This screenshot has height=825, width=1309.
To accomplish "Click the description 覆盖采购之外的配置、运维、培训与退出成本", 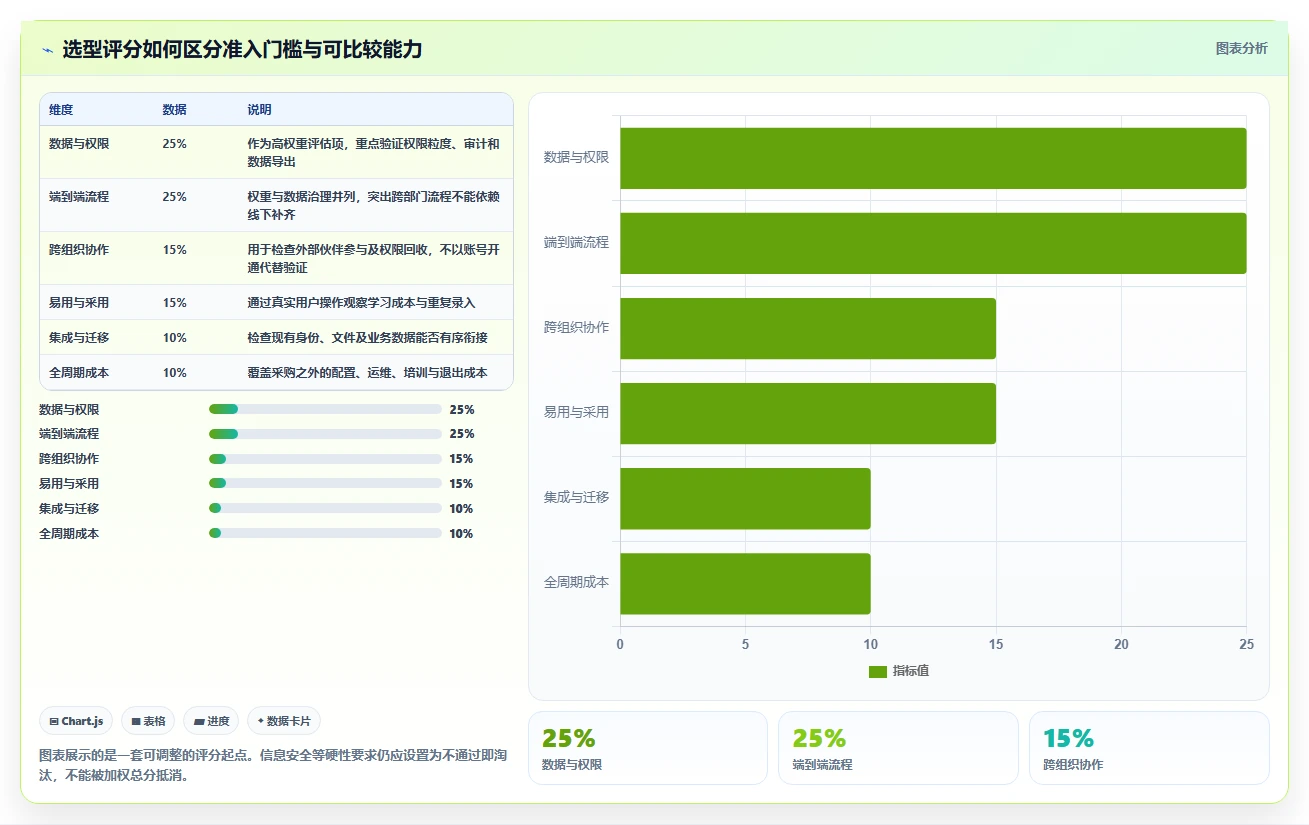I will click(367, 372).
